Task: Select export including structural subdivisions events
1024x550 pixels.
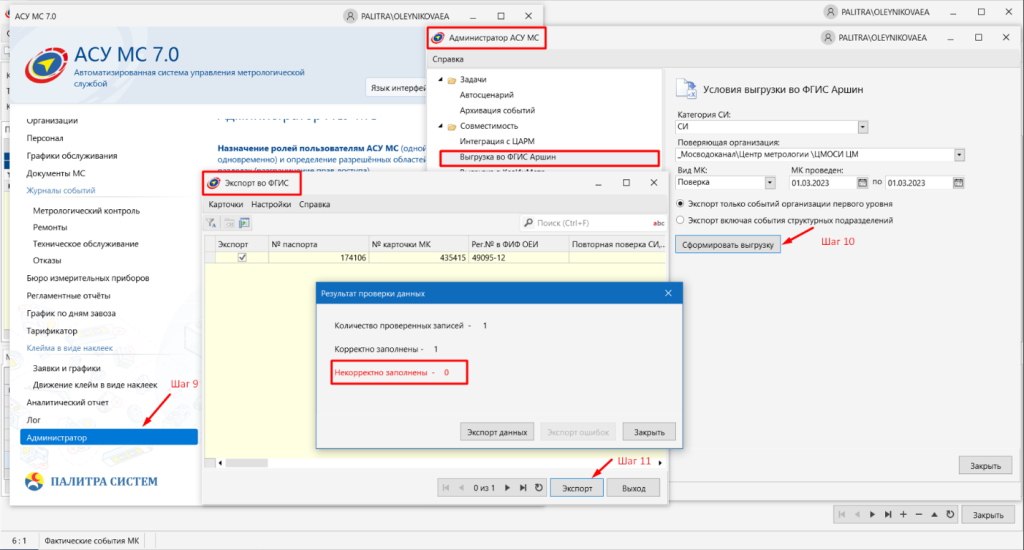Action: (x=680, y=220)
